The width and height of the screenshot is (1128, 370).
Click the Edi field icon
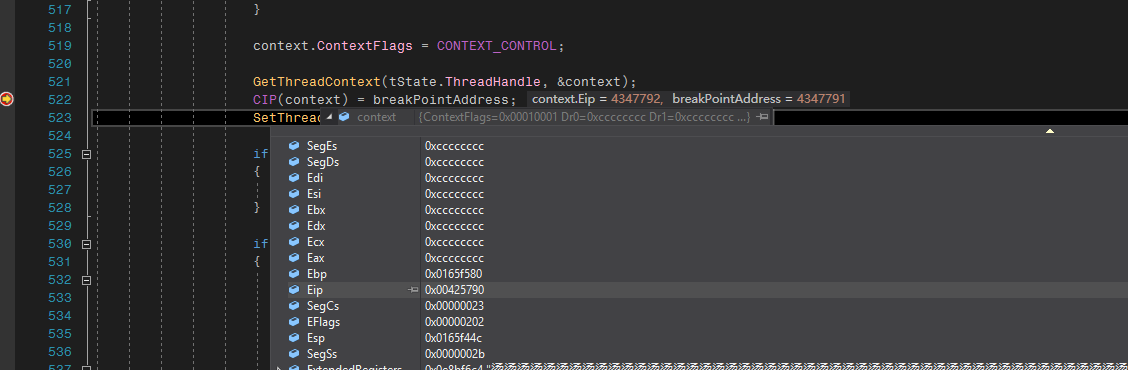(294, 178)
